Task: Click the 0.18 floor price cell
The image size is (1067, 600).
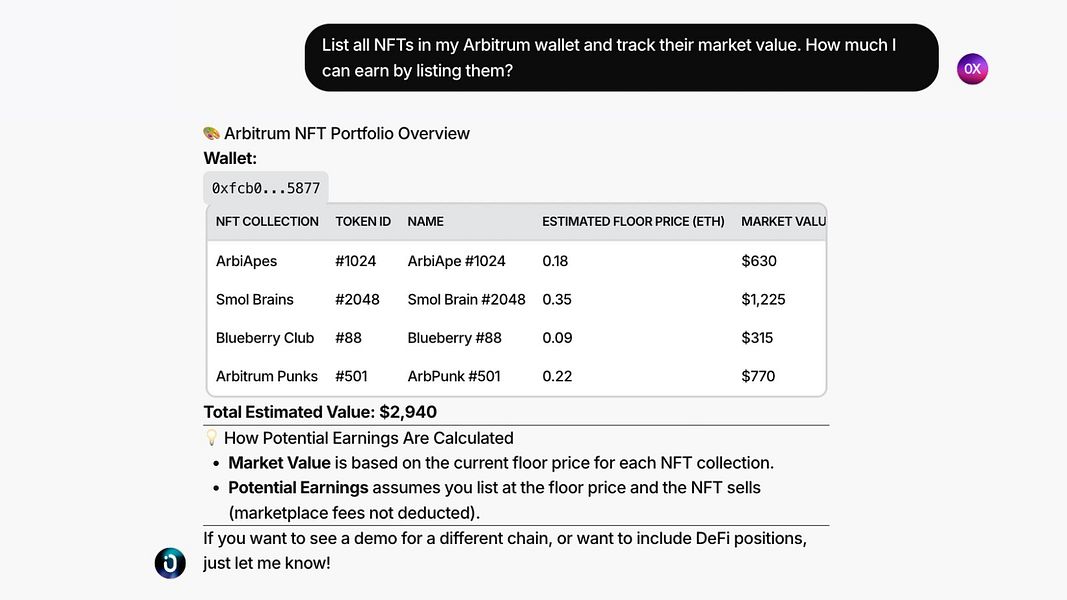Action: point(555,261)
